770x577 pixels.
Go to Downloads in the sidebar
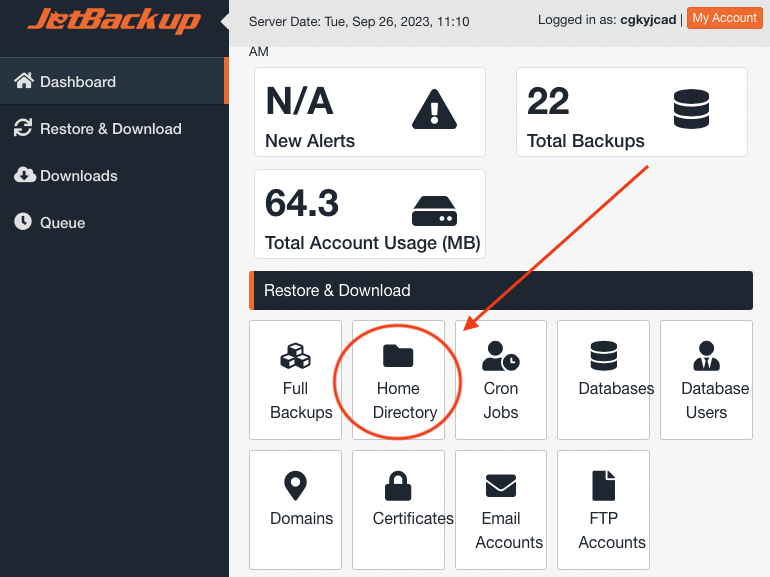click(114, 176)
